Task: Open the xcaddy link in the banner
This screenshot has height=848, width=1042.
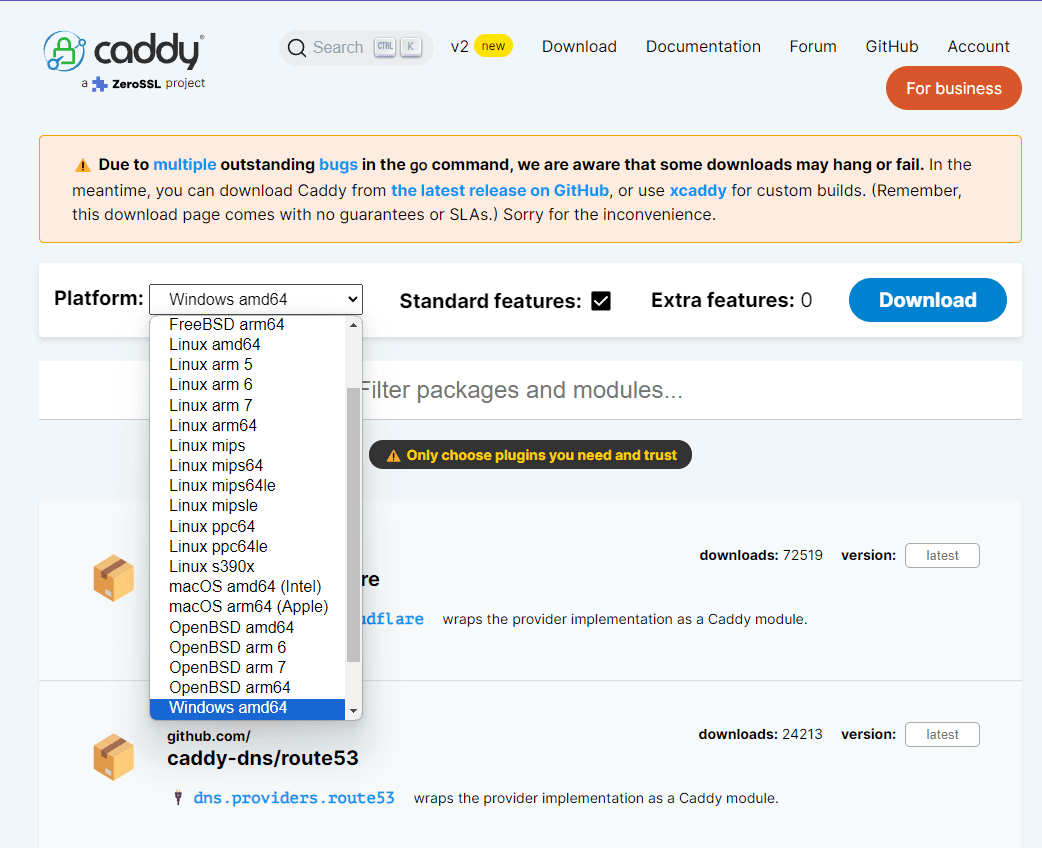Action: pos(697,190)
